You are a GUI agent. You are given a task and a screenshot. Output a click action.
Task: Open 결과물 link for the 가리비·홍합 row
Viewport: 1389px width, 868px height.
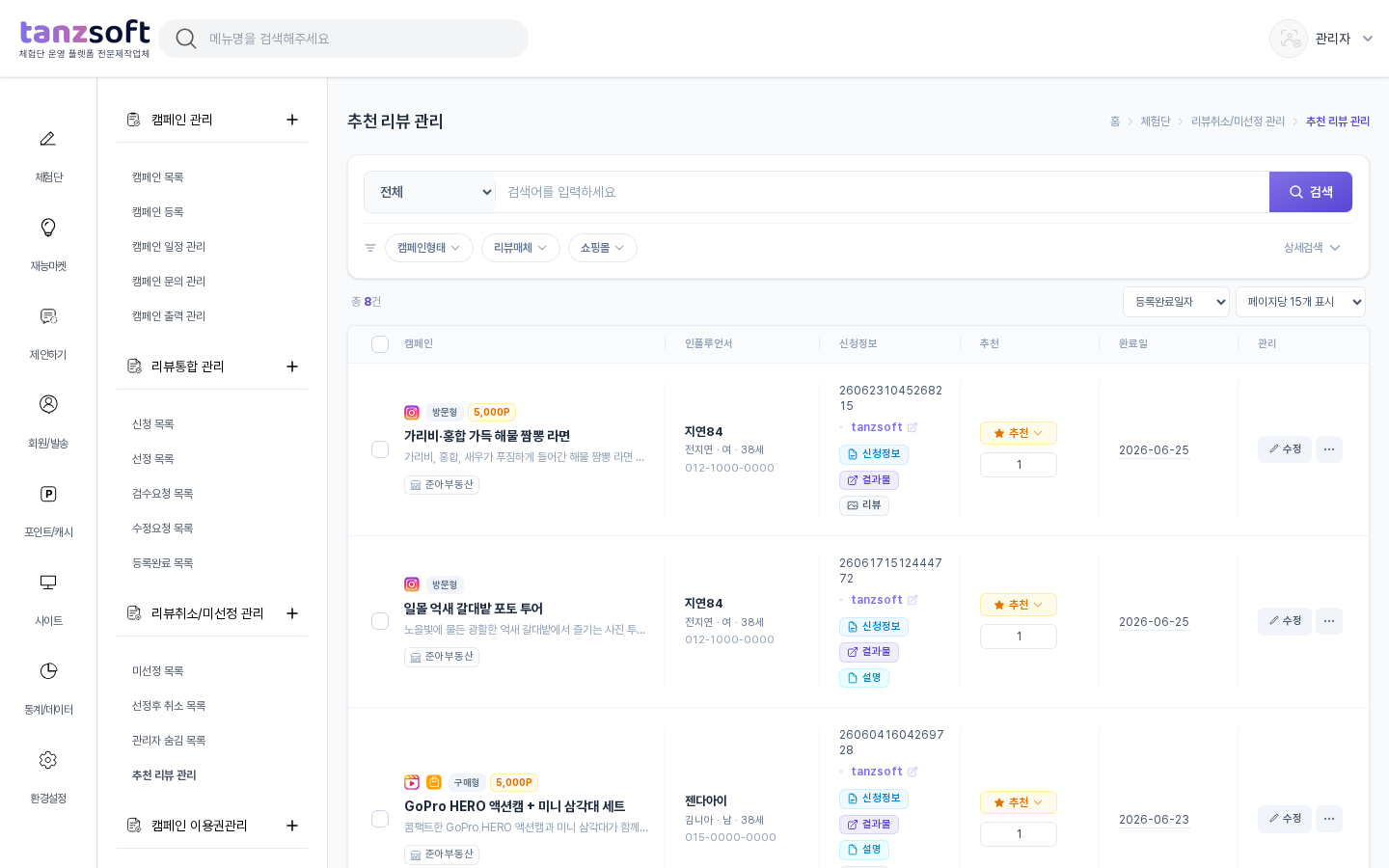(x=869, y=480)
